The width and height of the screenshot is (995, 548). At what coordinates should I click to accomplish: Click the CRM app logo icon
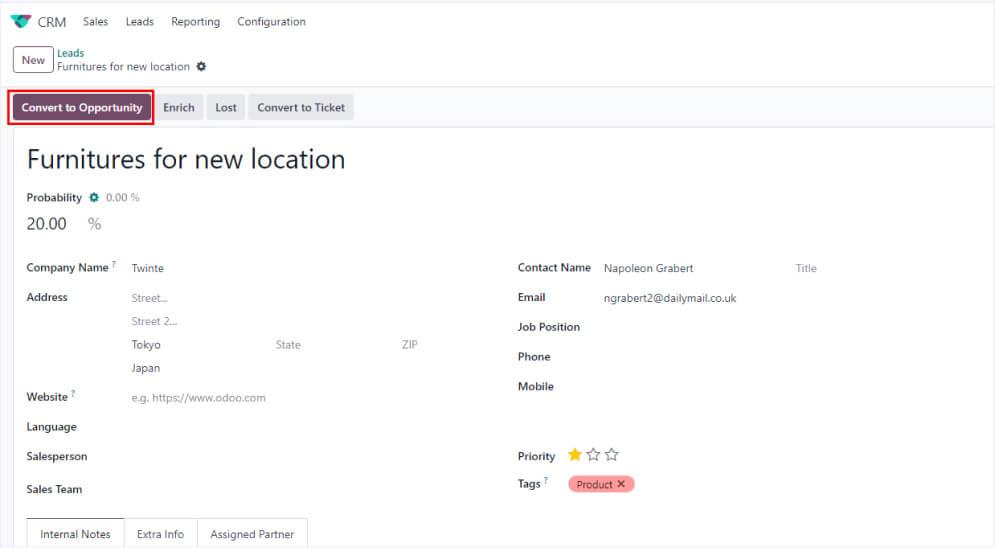click(20, 22)
